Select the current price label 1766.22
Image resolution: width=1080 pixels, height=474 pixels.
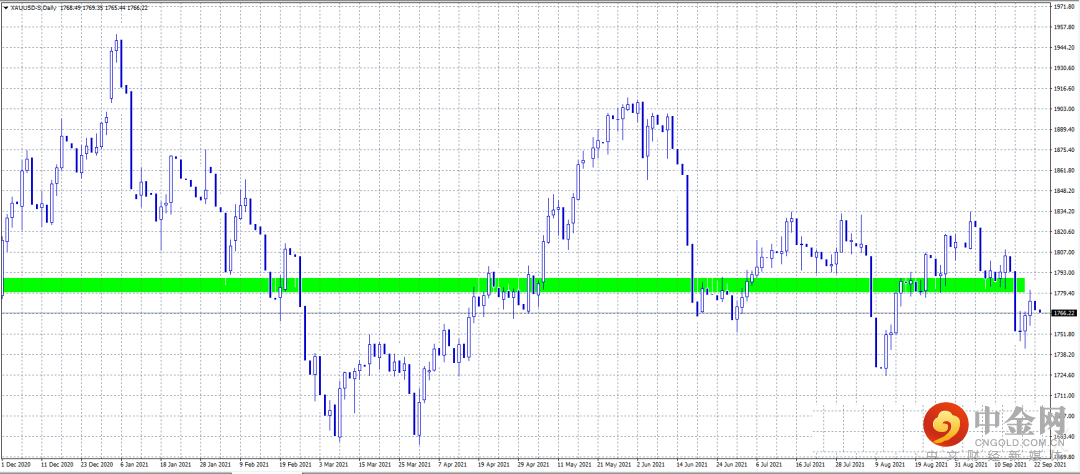click(x=1064, y=313)
